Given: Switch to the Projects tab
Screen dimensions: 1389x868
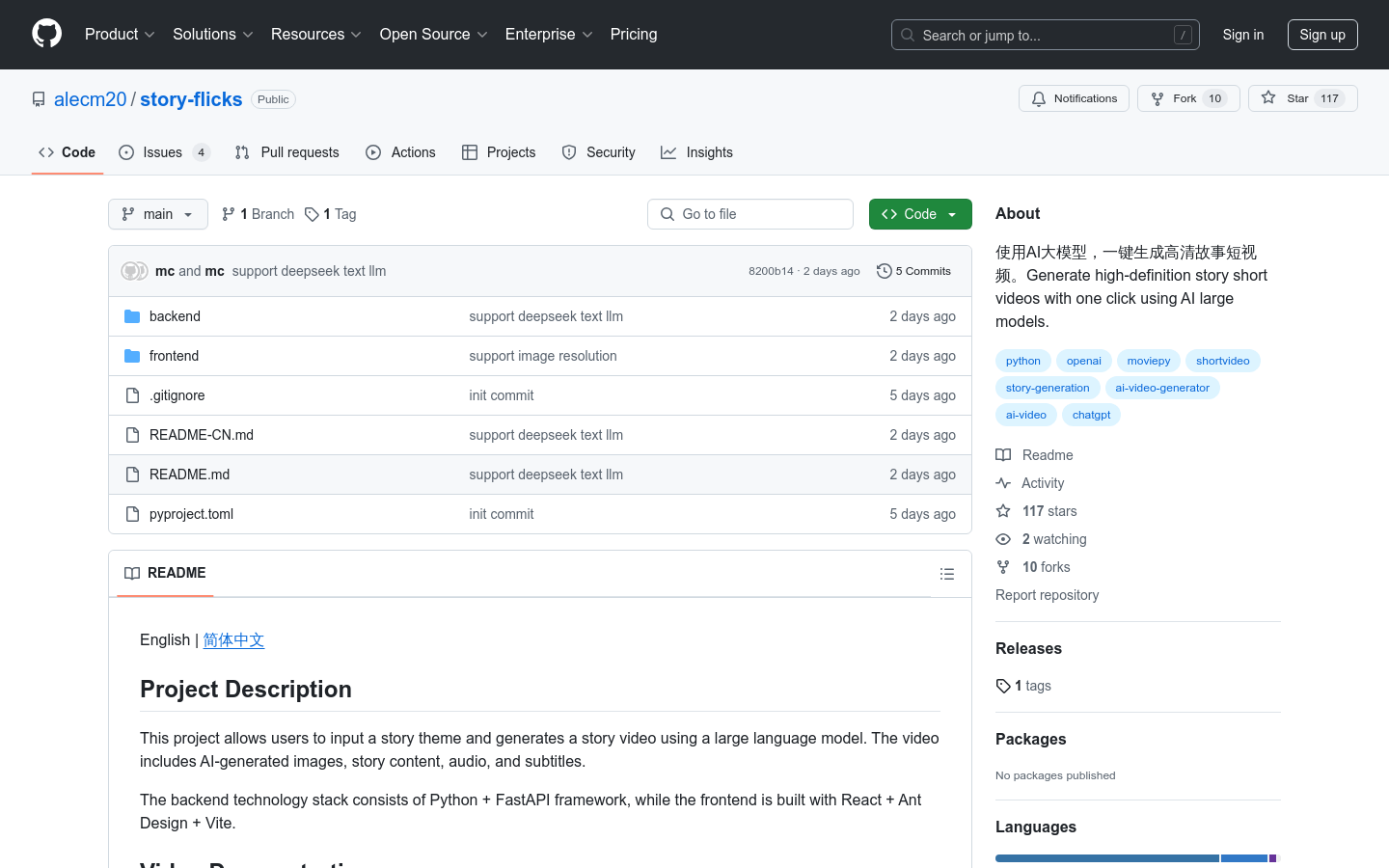Looking at the screenshot, I should click(499, 152).
